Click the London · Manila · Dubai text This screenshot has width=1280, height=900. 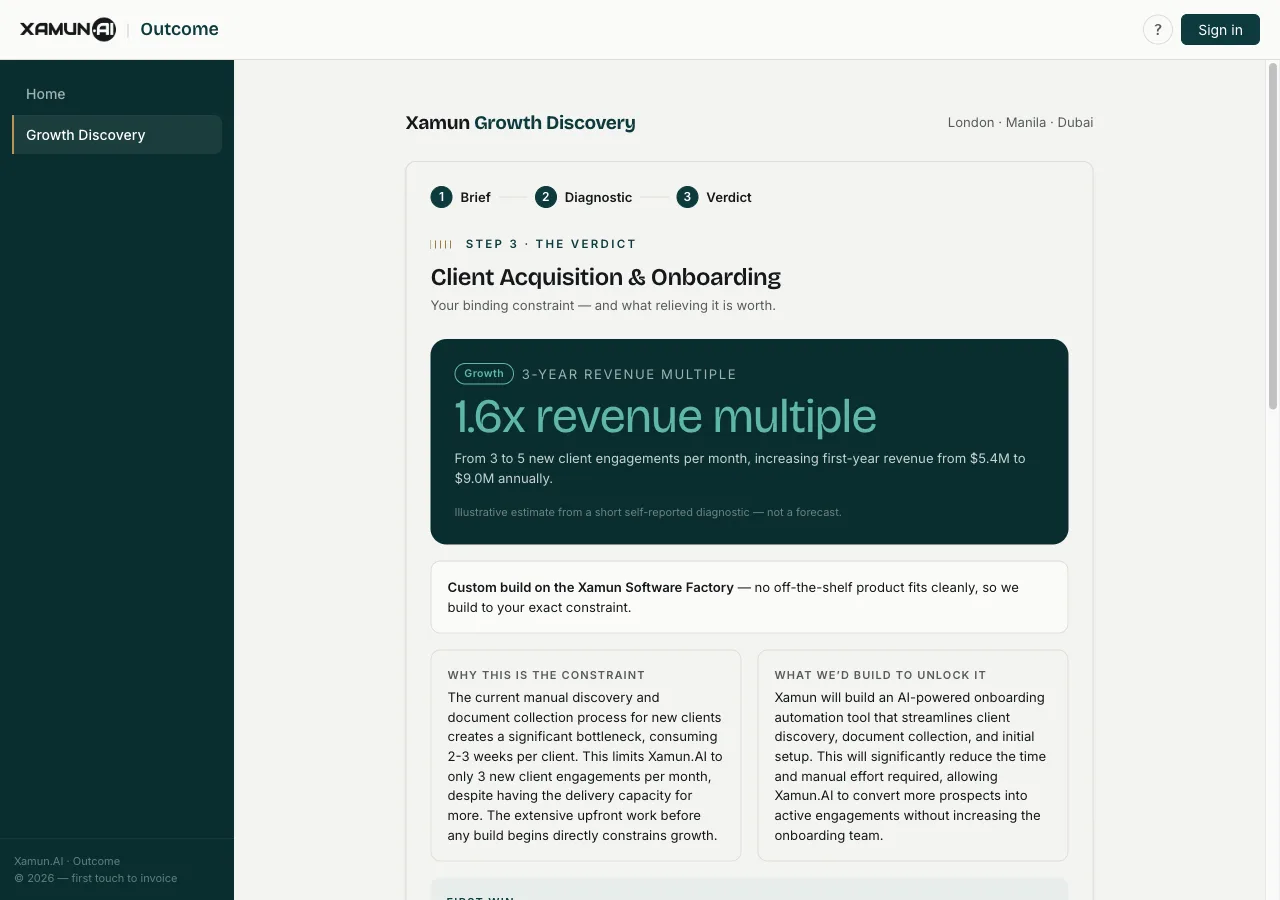tap(1020, 123)
